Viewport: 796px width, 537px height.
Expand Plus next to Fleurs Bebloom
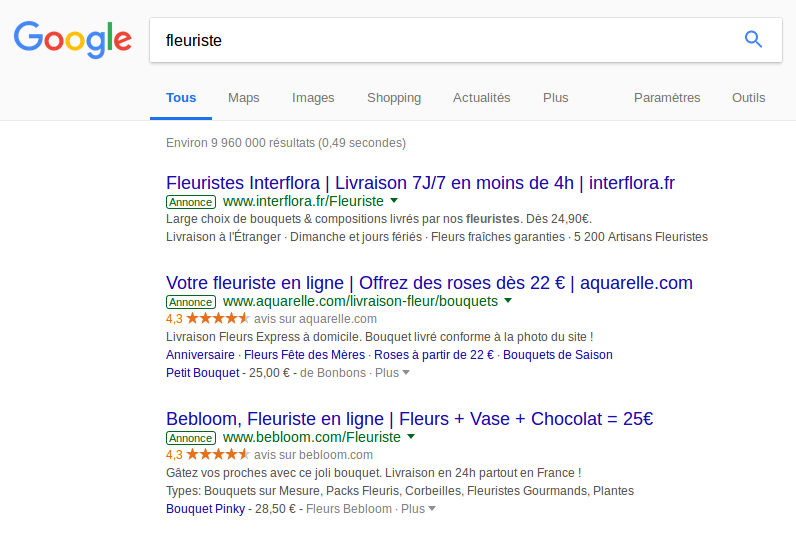pos(418,509)
